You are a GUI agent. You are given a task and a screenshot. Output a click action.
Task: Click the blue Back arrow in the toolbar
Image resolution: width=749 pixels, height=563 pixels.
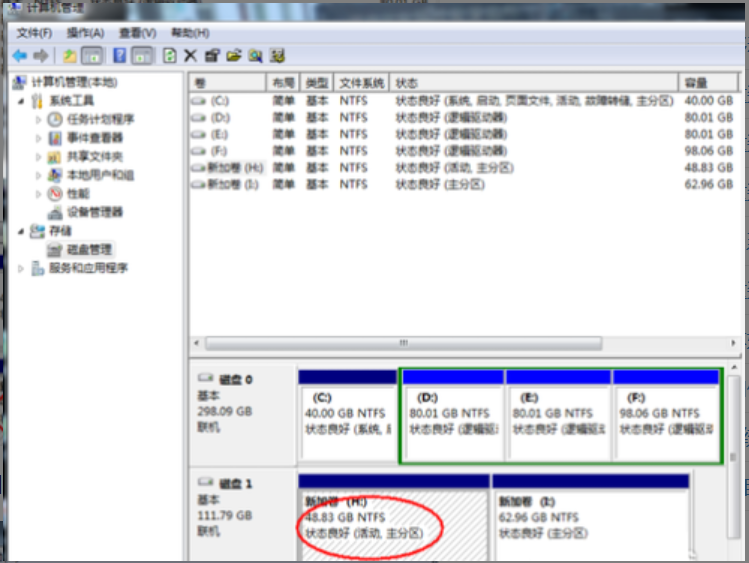(19, 55)
